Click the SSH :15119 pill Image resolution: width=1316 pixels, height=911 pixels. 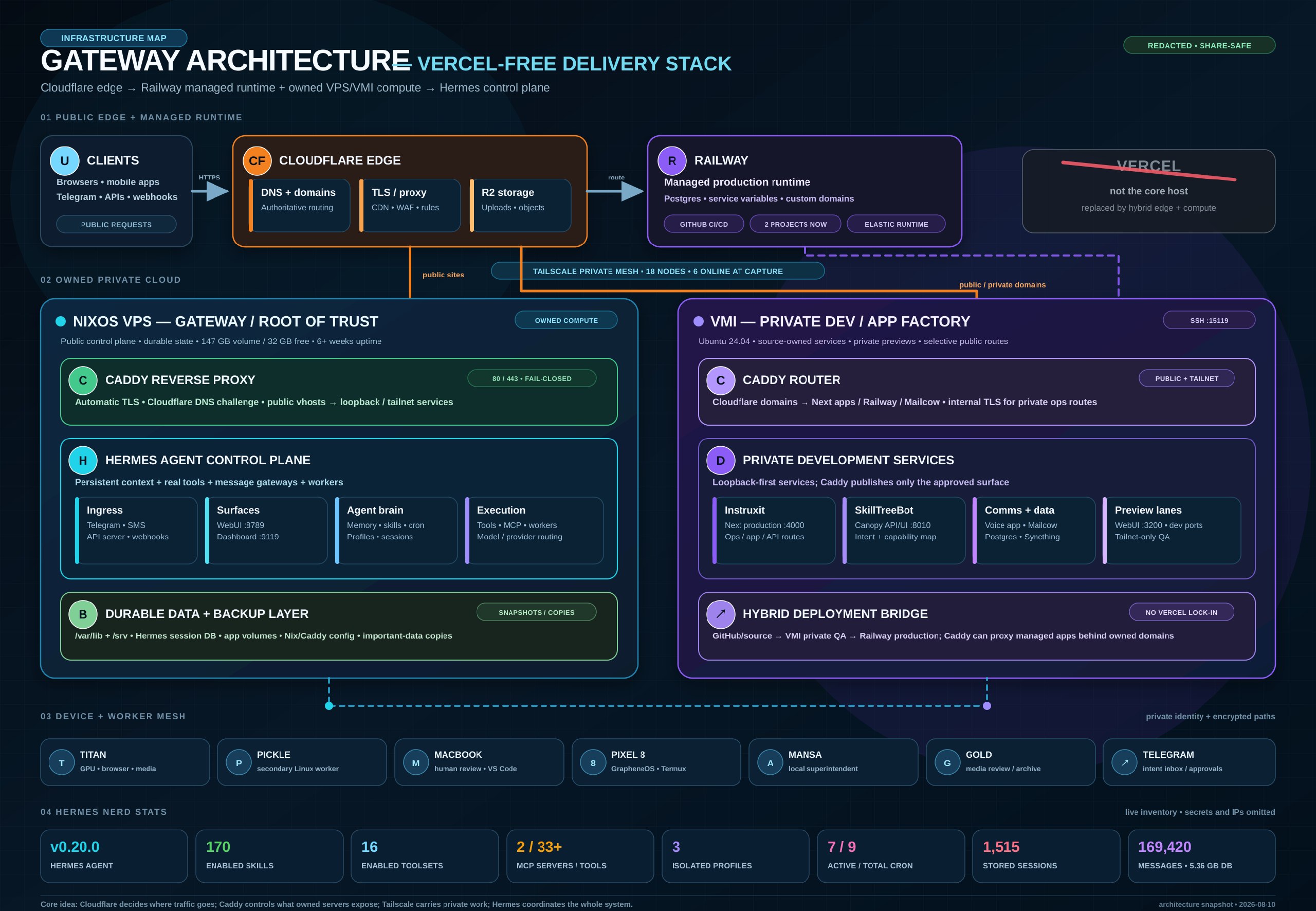point(1209,320)
